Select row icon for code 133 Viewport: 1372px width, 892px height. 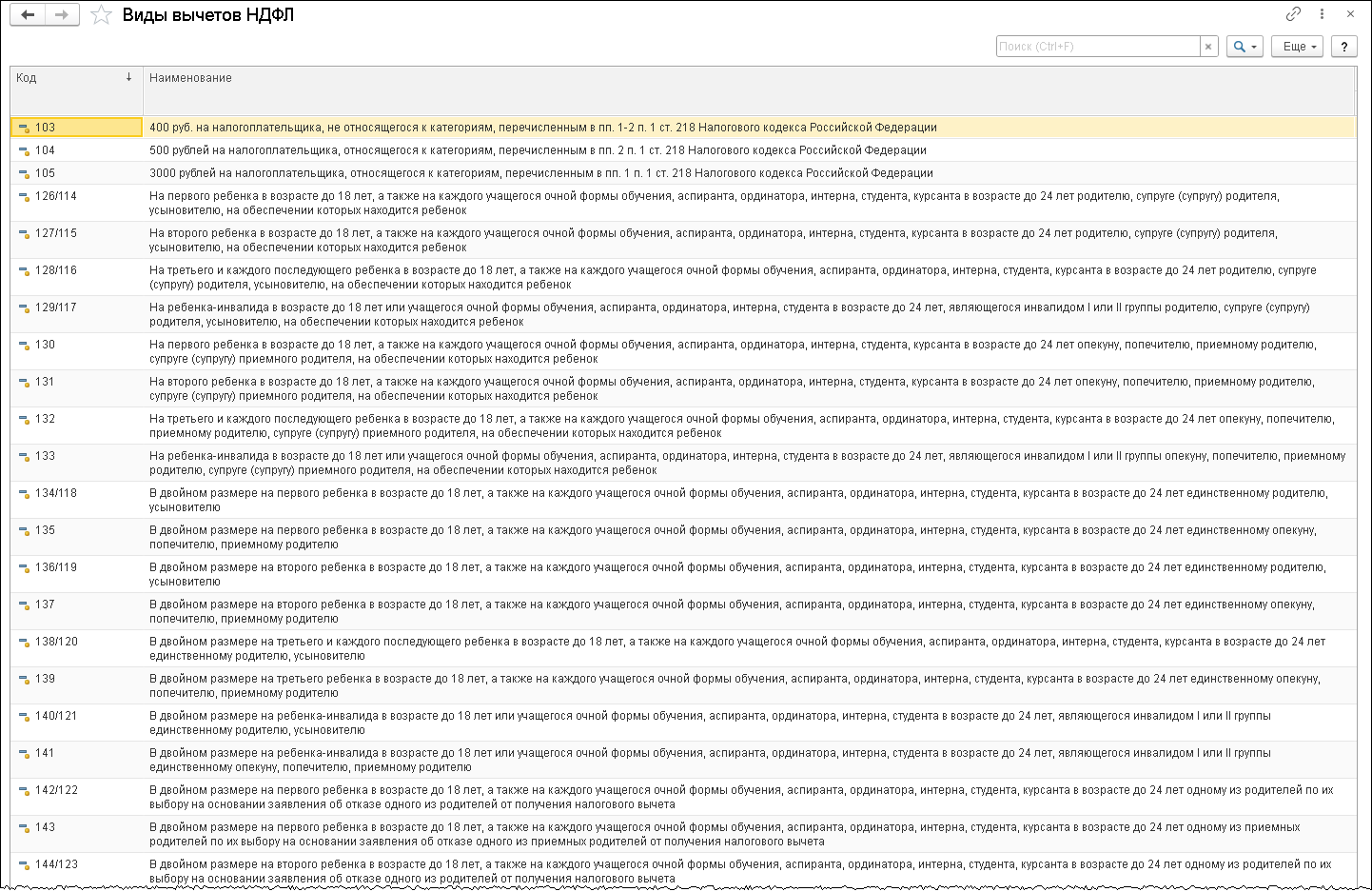click(25, 456)
